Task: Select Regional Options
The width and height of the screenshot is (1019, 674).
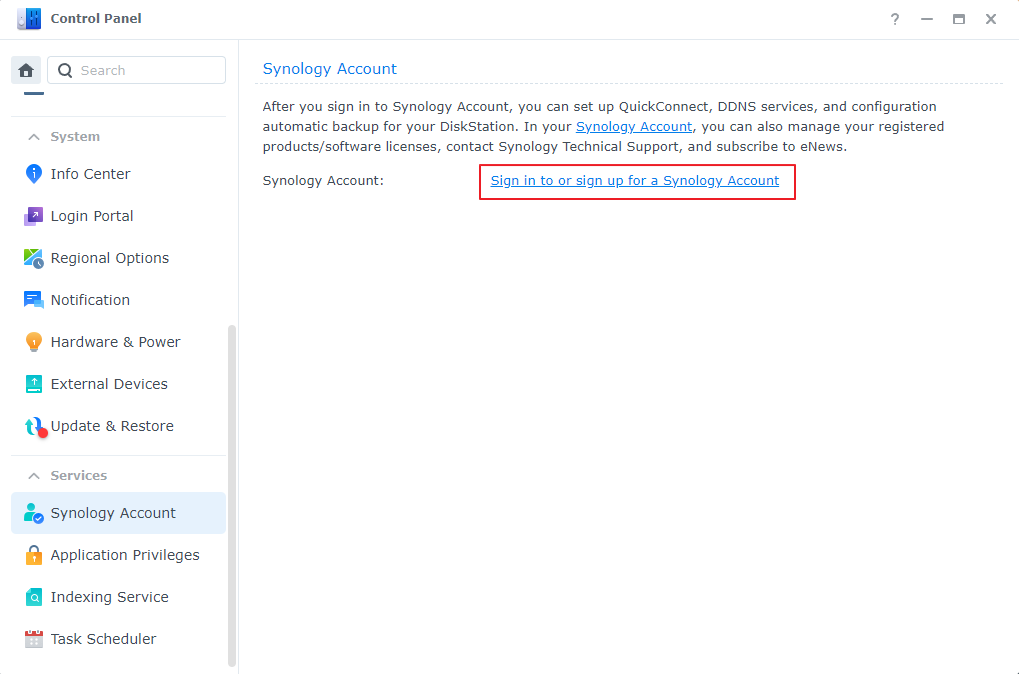Action: tap(118, 258)
